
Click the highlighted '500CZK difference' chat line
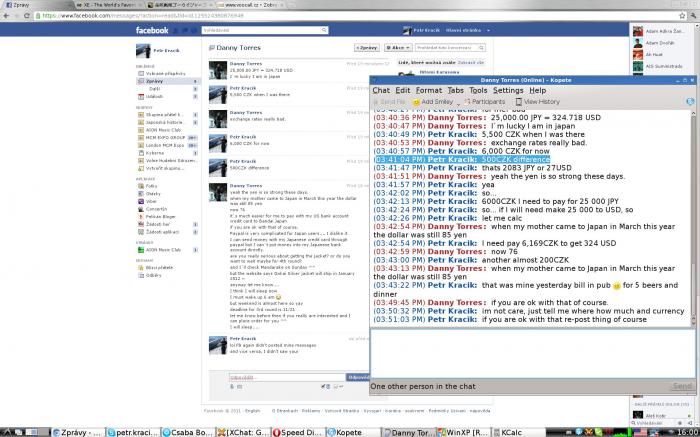point(462,159)
